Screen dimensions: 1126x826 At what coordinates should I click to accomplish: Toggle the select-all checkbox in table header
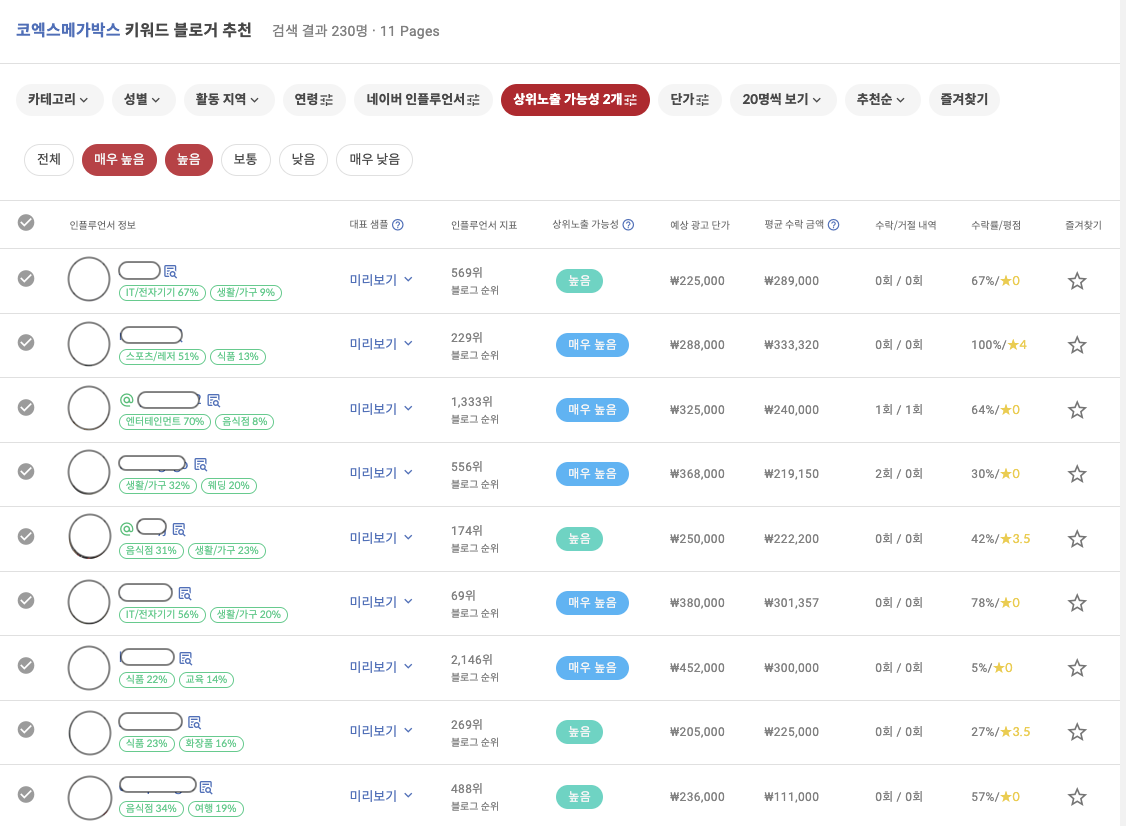(26, 223)
